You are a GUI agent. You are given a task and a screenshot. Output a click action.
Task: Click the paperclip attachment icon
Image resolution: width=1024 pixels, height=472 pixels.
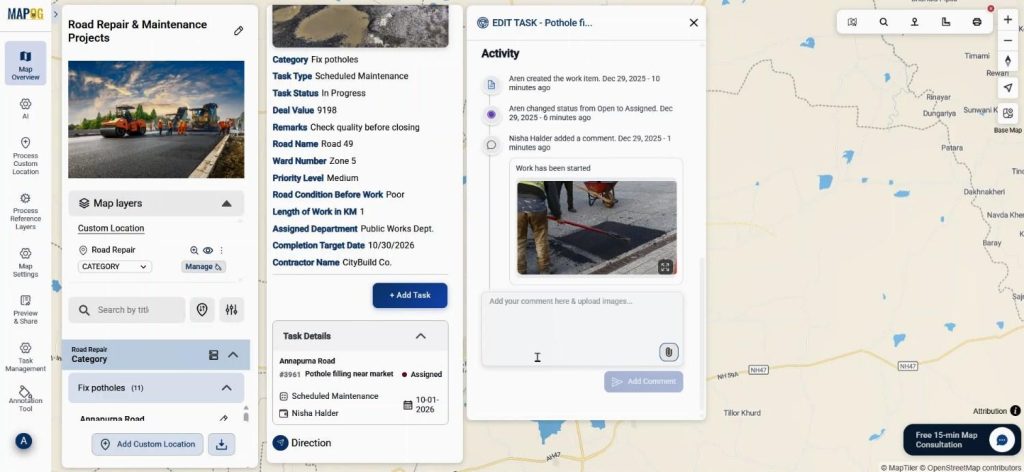point(669,353)
